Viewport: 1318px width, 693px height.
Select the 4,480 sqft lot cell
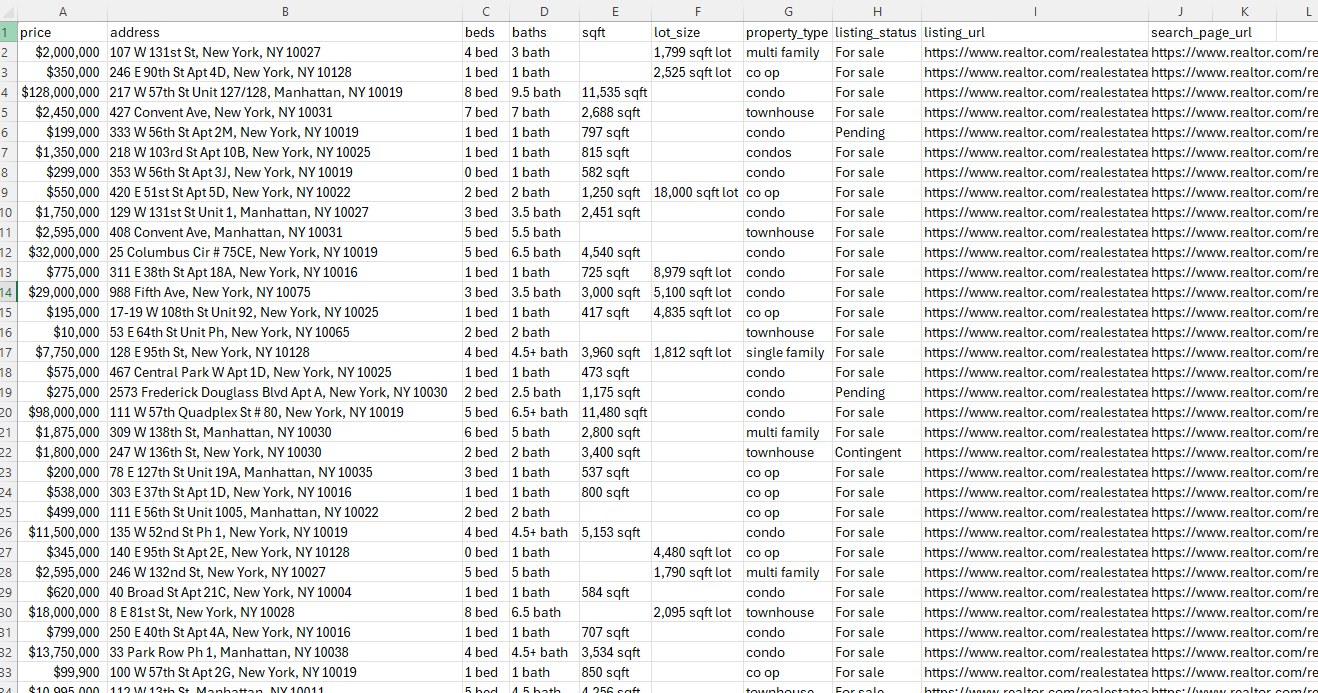697,552
